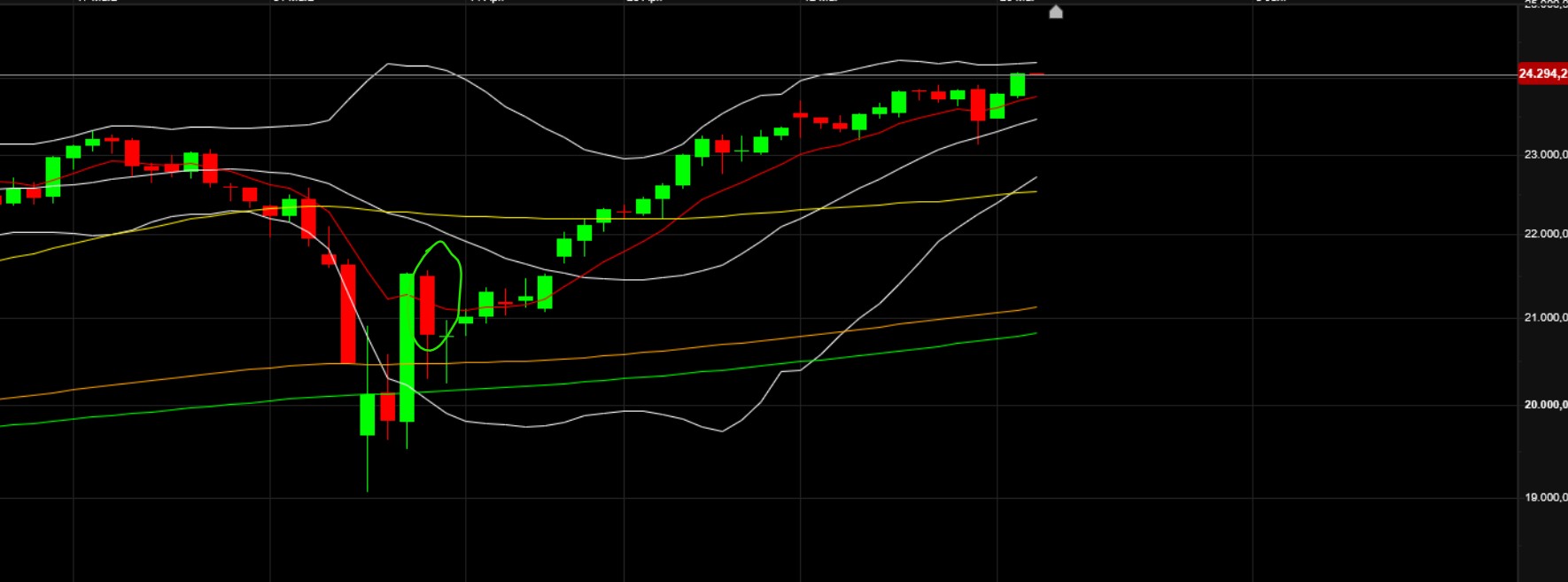The width and height of the screenshot is (1568, 582).
Task: Click the gray marker icon above the latest candle
Action: tap(1055, 12)
